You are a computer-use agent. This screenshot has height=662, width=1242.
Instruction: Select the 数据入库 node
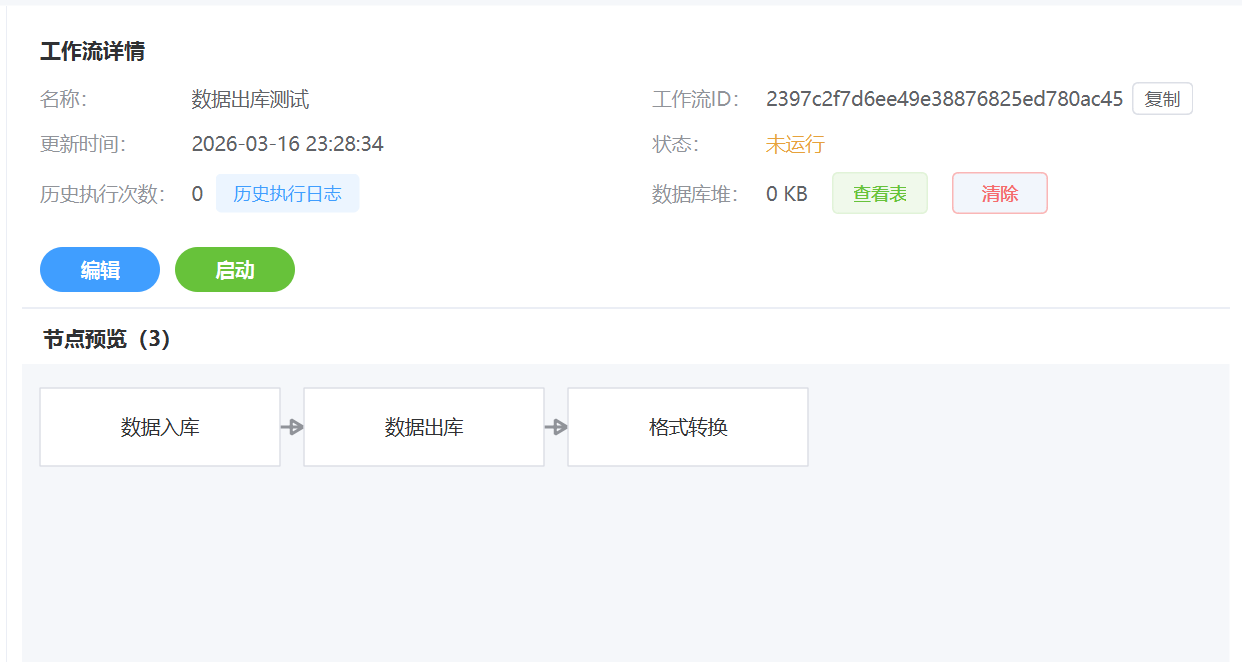pos(160,427)
